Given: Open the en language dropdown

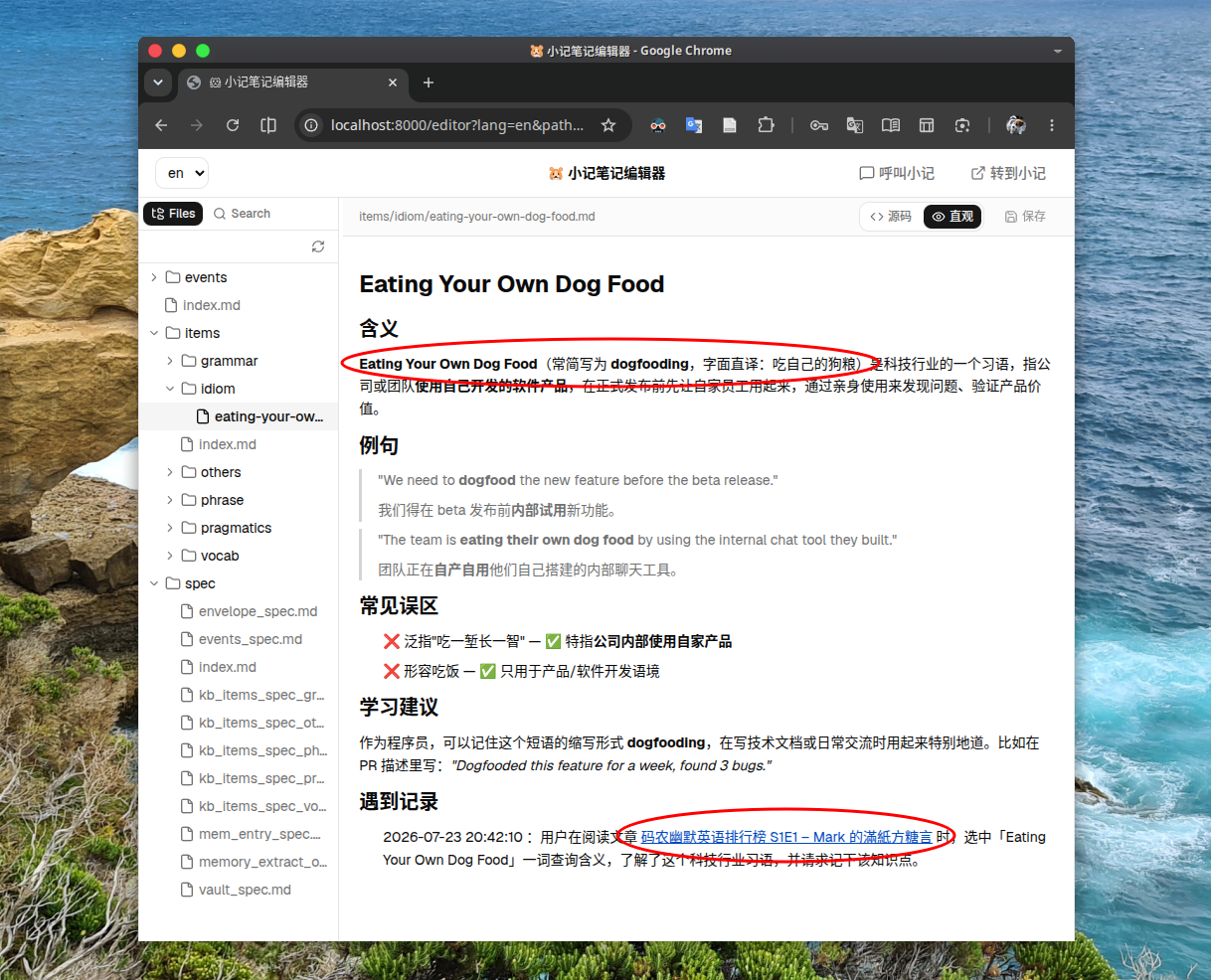Looking at the screenshot, I should (x=182, y=173).
